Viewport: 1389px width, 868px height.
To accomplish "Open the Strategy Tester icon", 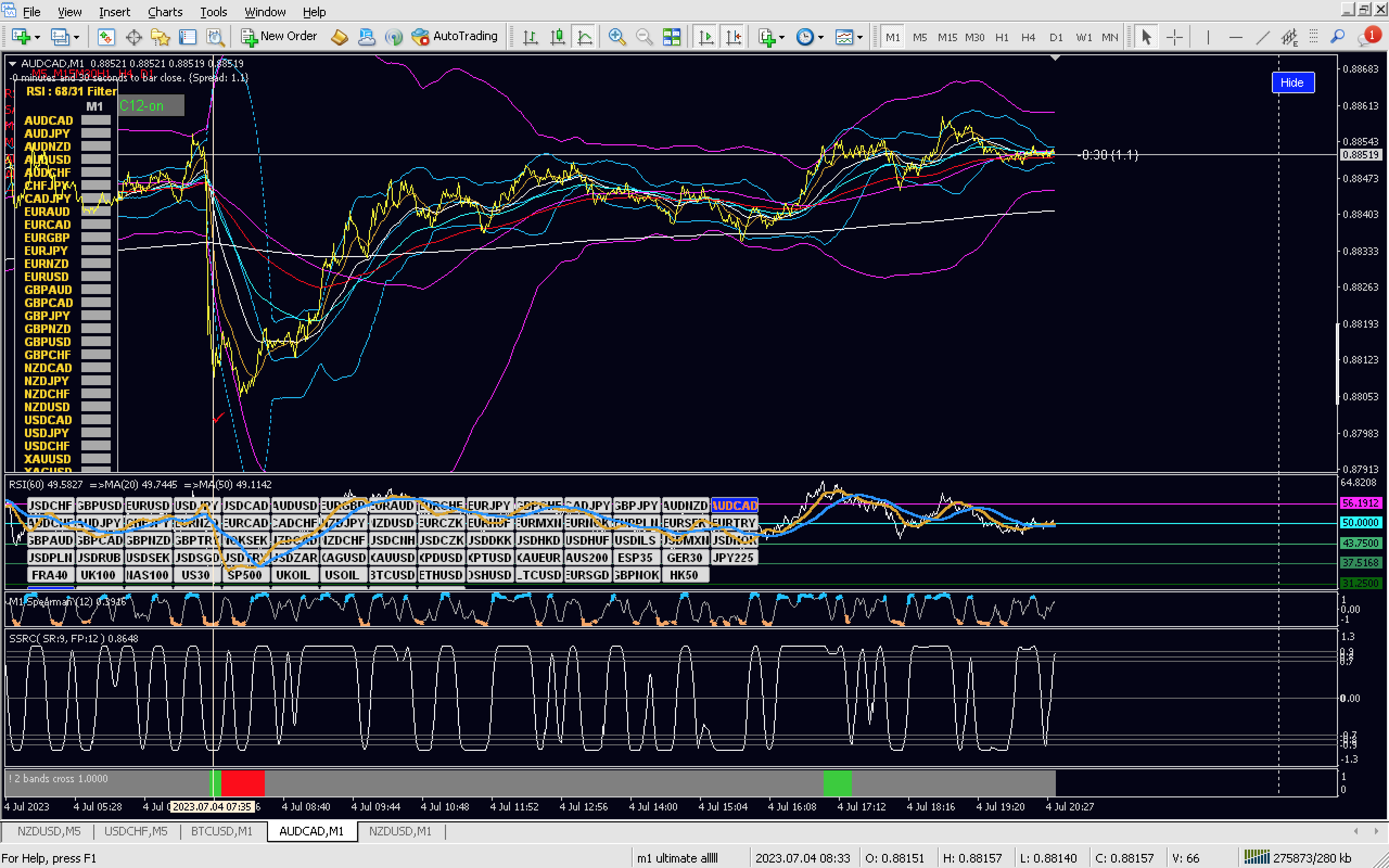I will (215, 37).
